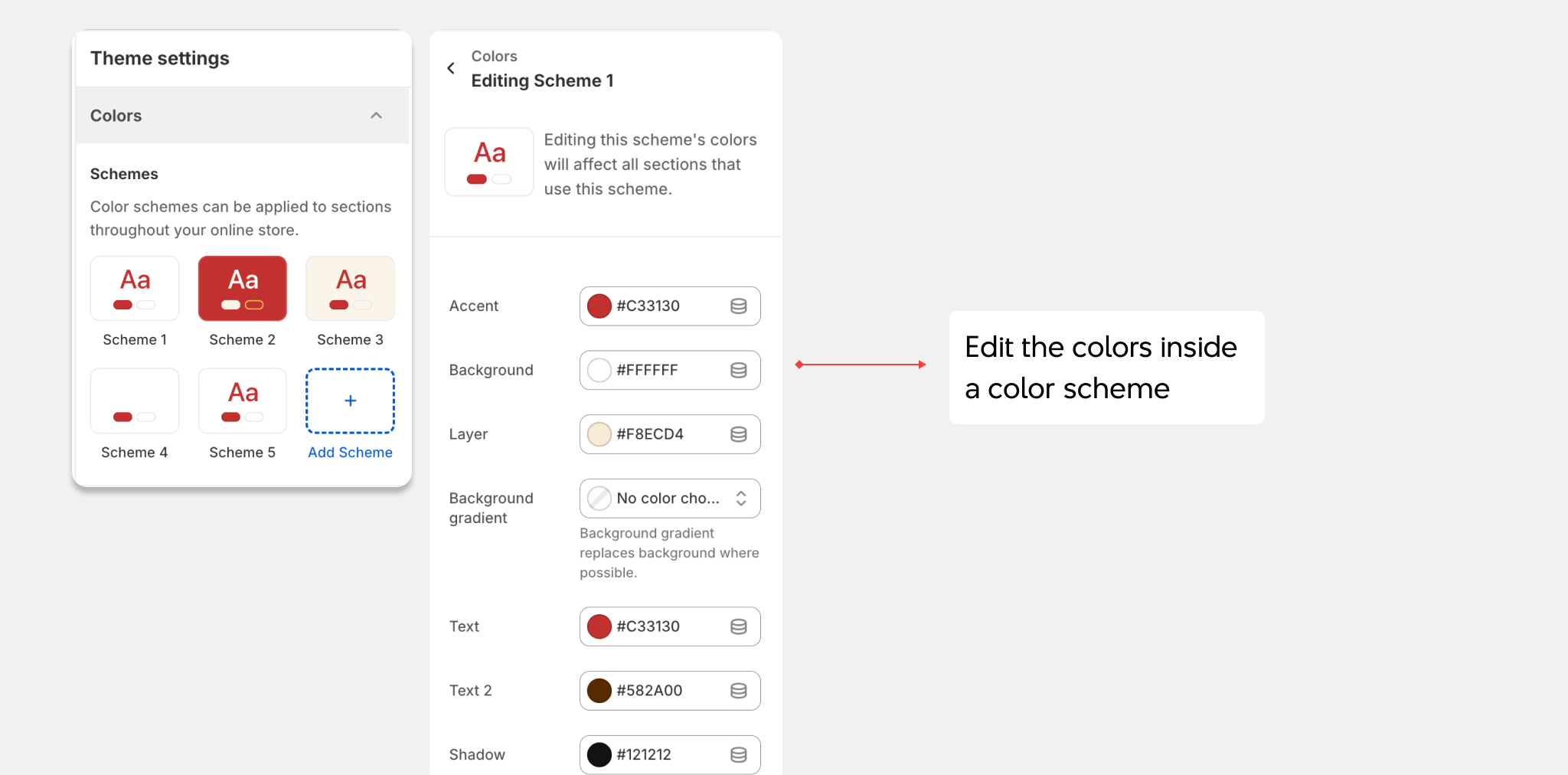Click the Colors section header label

click(116, 116)
